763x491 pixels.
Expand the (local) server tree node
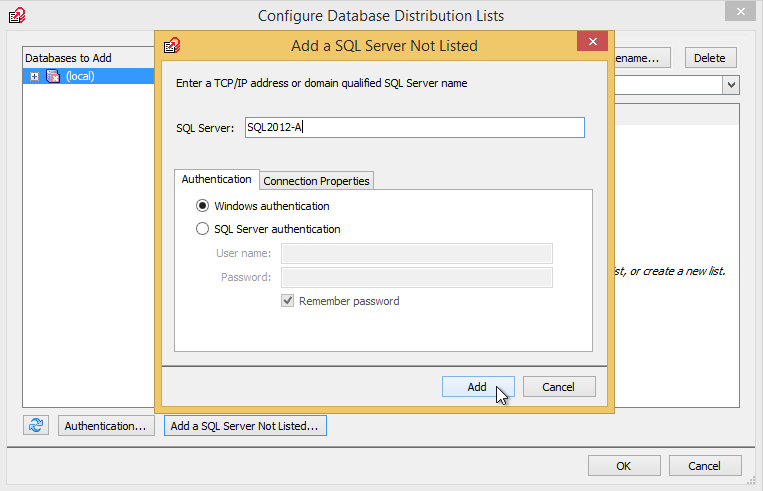tap(35, 76)
